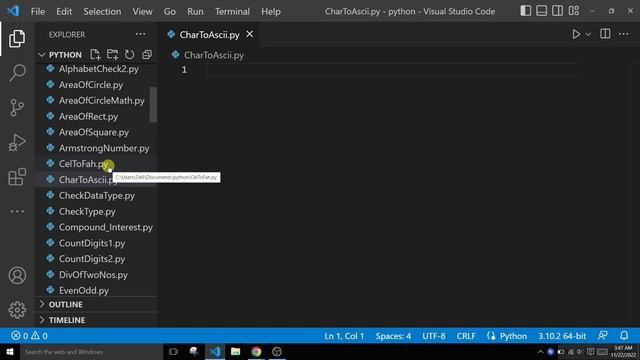Click the Explorer vertical scrollbar
640x360 pixels.
point(153,104)
